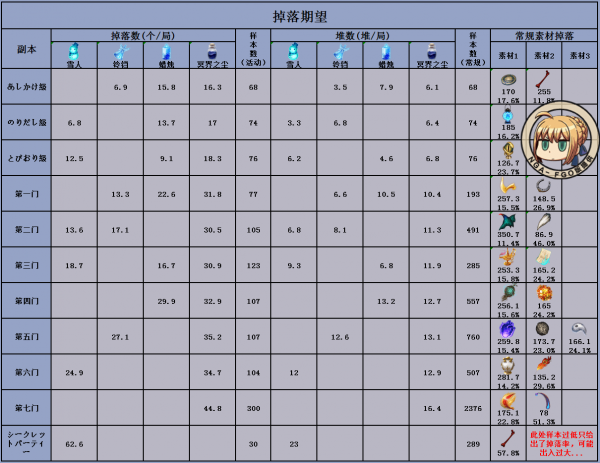600x463 pixels.
Task: Click the 17.1 bell value in 第二门 row
Action: coord(120,230)
